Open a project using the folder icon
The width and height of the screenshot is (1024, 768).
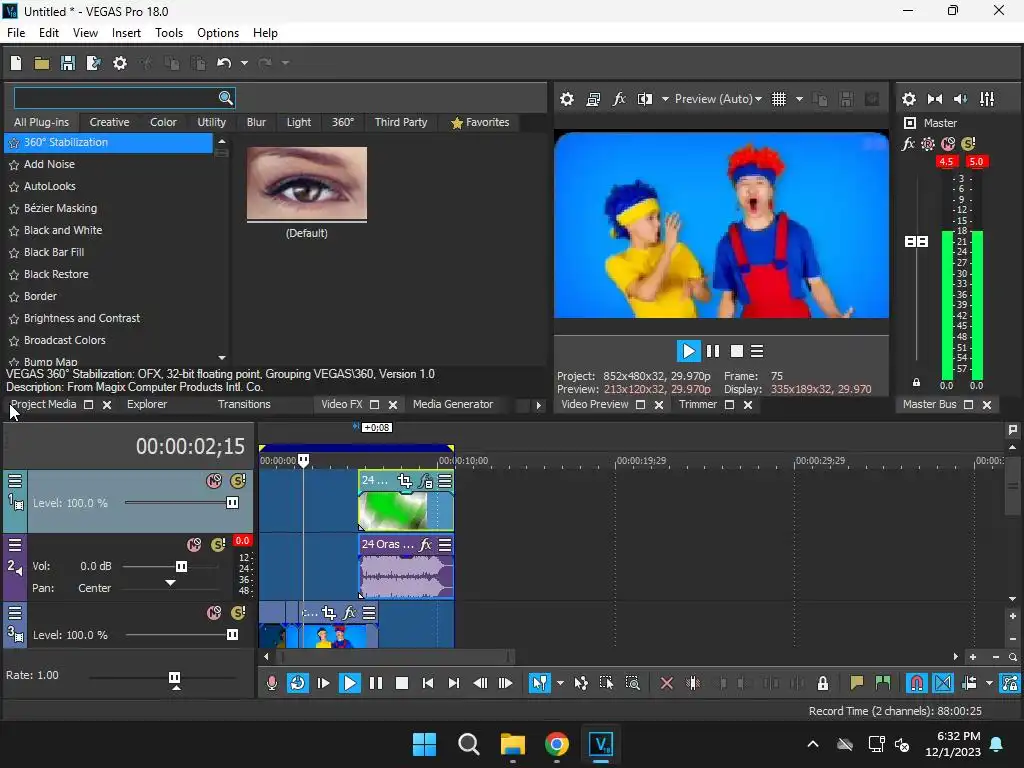point(42,63)
